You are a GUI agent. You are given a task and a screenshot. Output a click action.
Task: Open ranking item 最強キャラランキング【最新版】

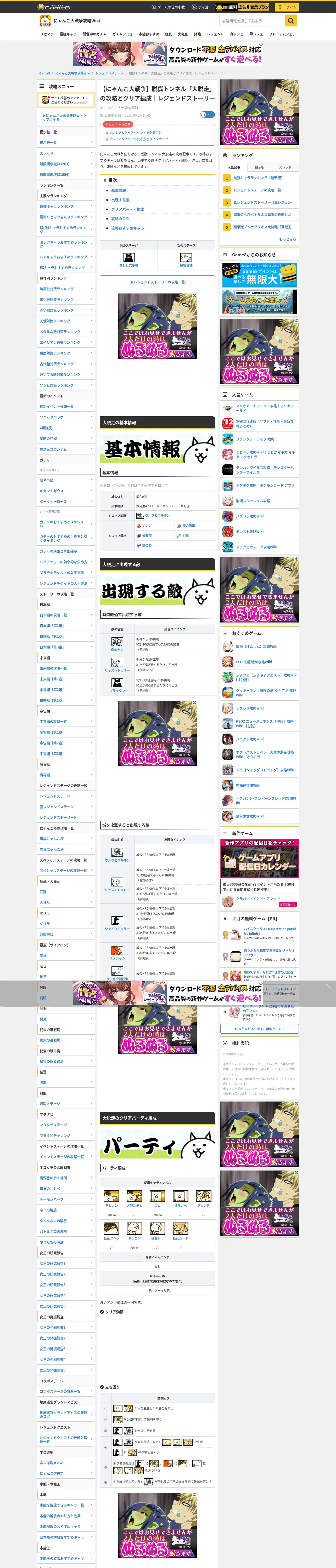coord(258,178)
